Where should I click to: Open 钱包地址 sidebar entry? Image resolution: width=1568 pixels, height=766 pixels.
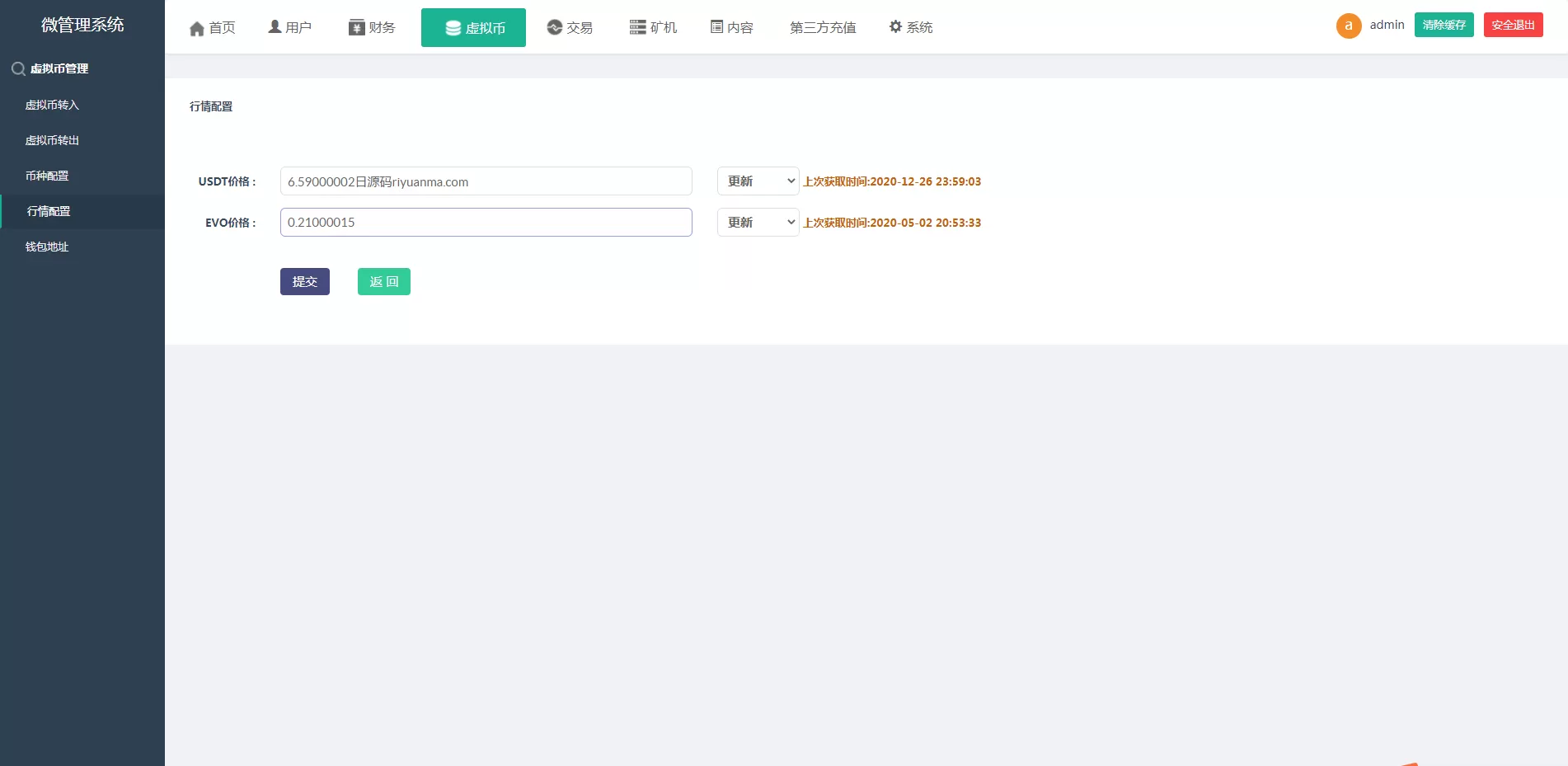pos(47,247)
